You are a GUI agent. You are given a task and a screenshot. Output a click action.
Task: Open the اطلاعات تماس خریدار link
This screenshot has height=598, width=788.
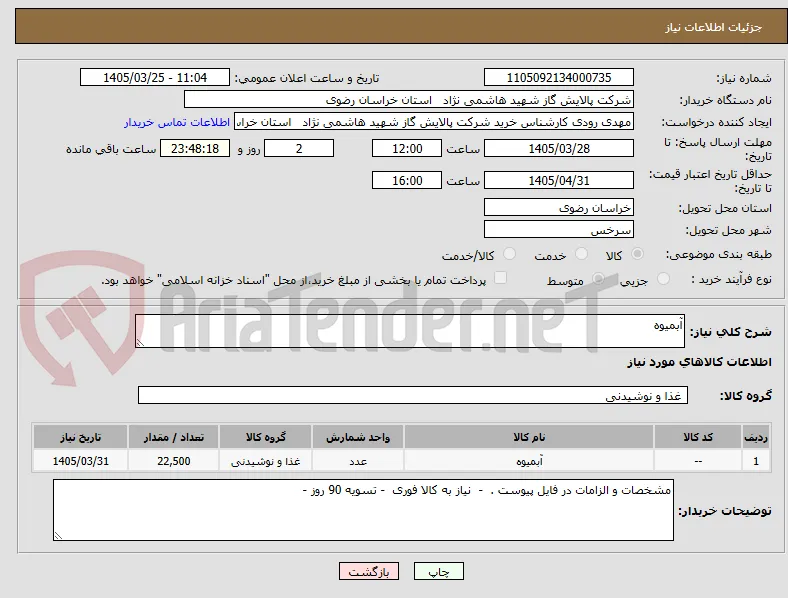tap(177, 122)
